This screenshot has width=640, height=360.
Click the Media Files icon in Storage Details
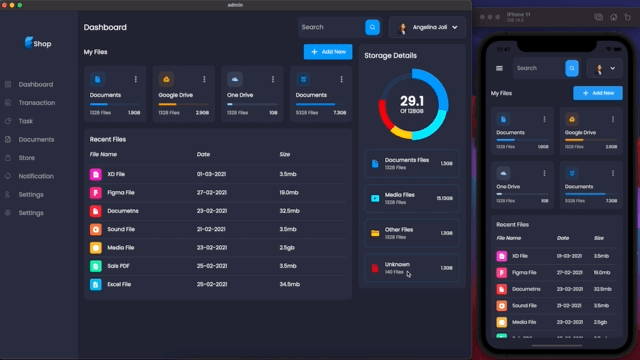[375, 198]
